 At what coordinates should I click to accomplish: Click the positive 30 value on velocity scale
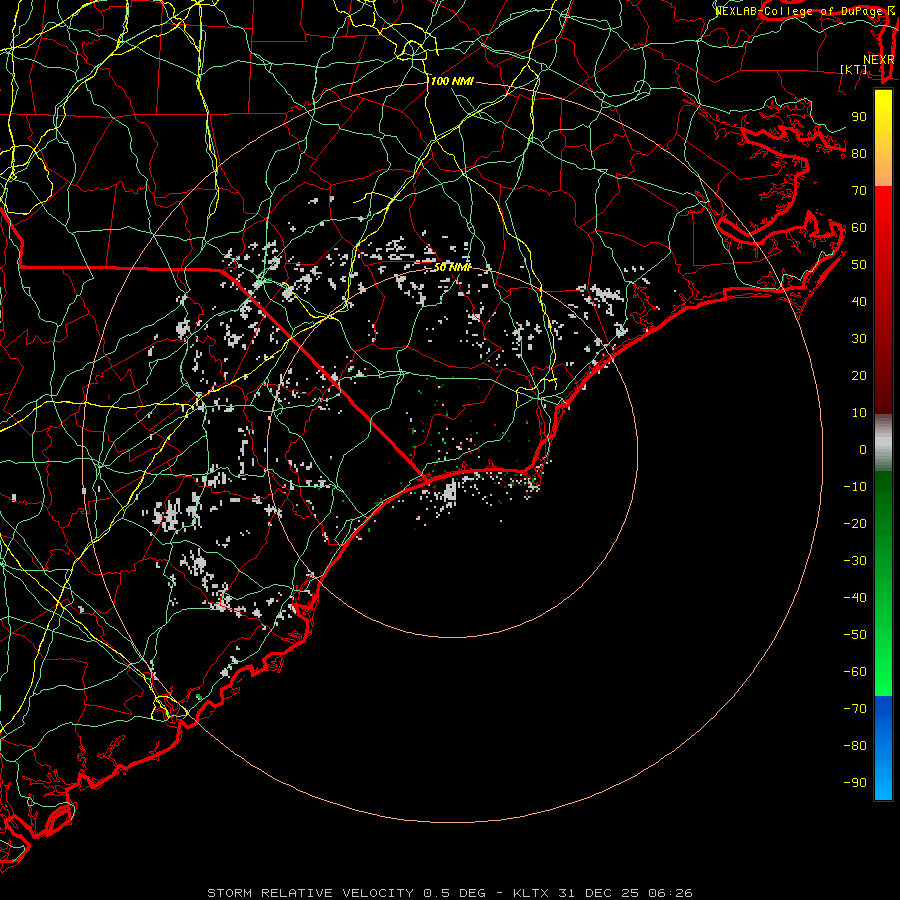(x=859, y=339)
